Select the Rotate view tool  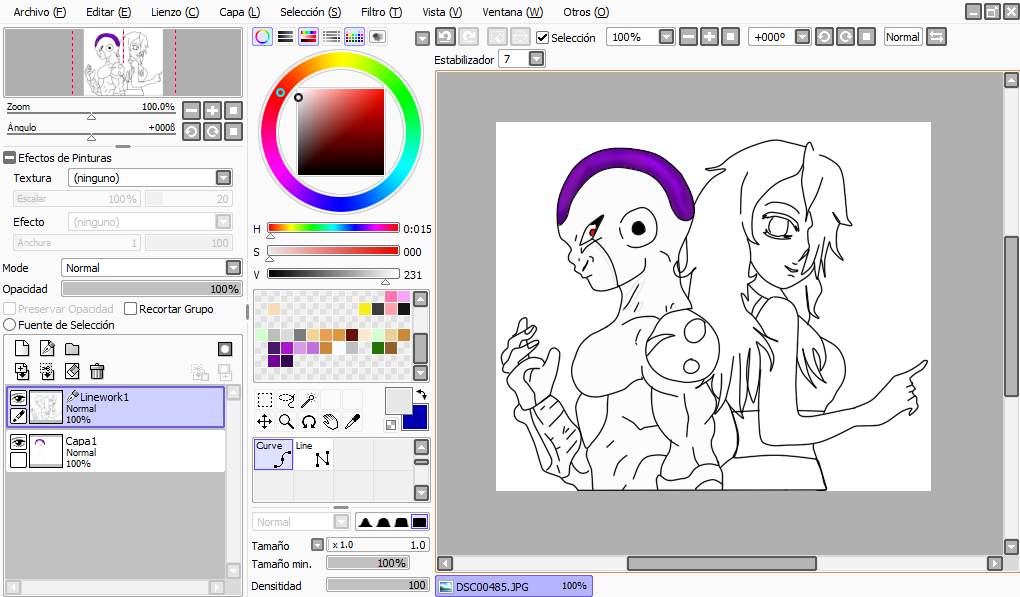pos(308,421)
